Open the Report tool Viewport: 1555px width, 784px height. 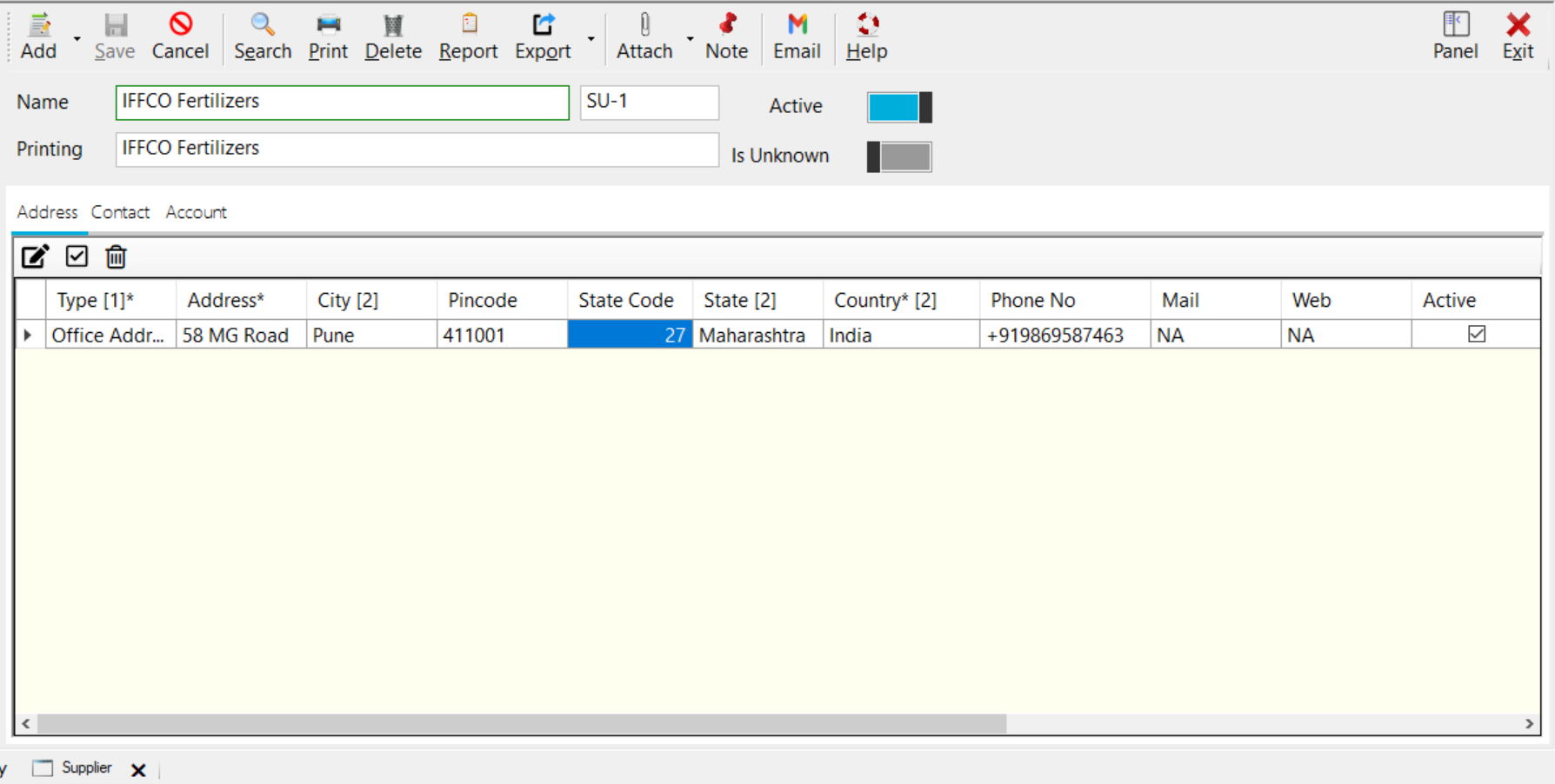pyautogui.click(x=467, y=35)
